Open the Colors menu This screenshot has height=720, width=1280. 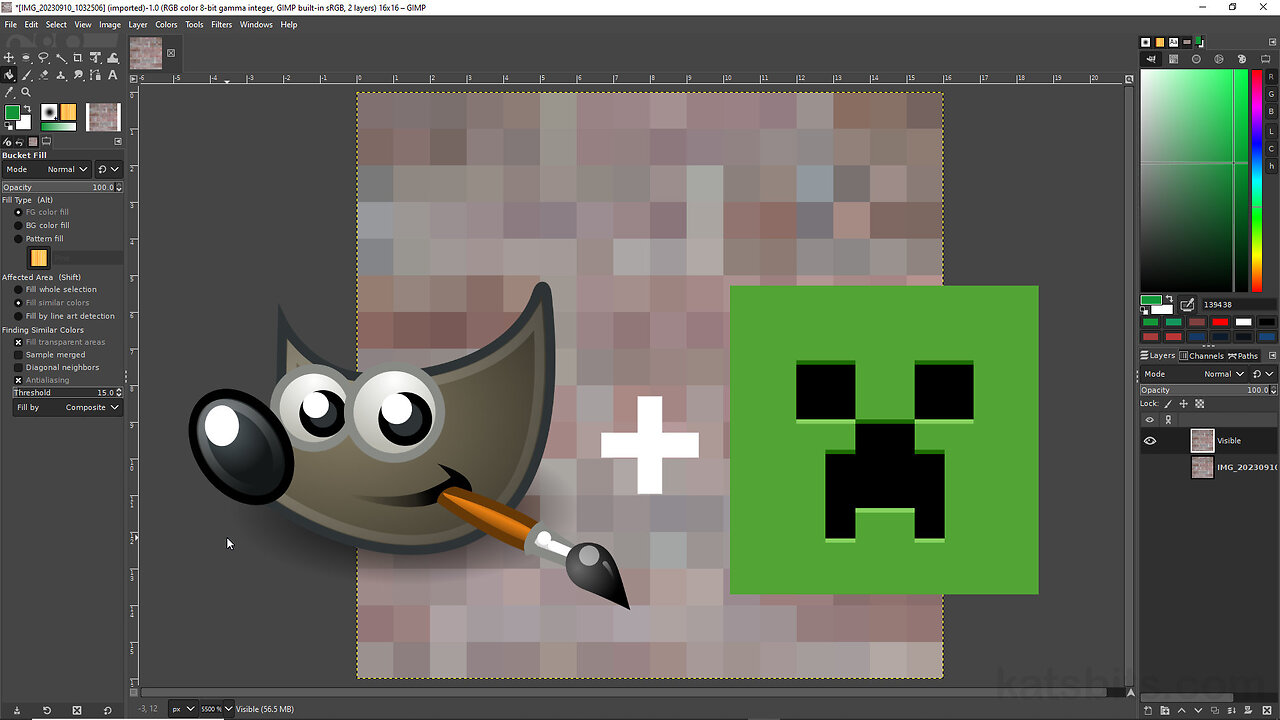pos(166,24)
